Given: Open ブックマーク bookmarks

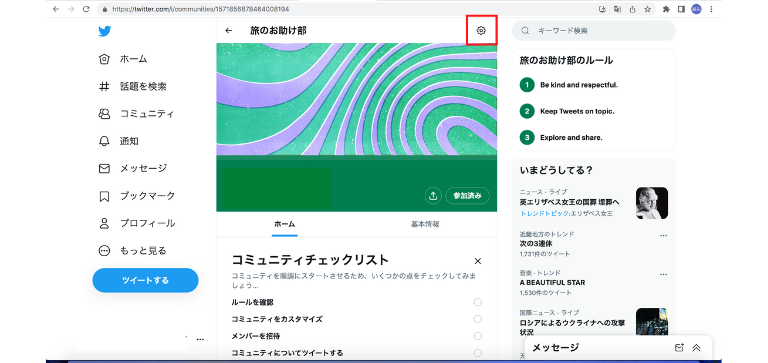Looking at the screenshot, I should (x=147, y=196).
